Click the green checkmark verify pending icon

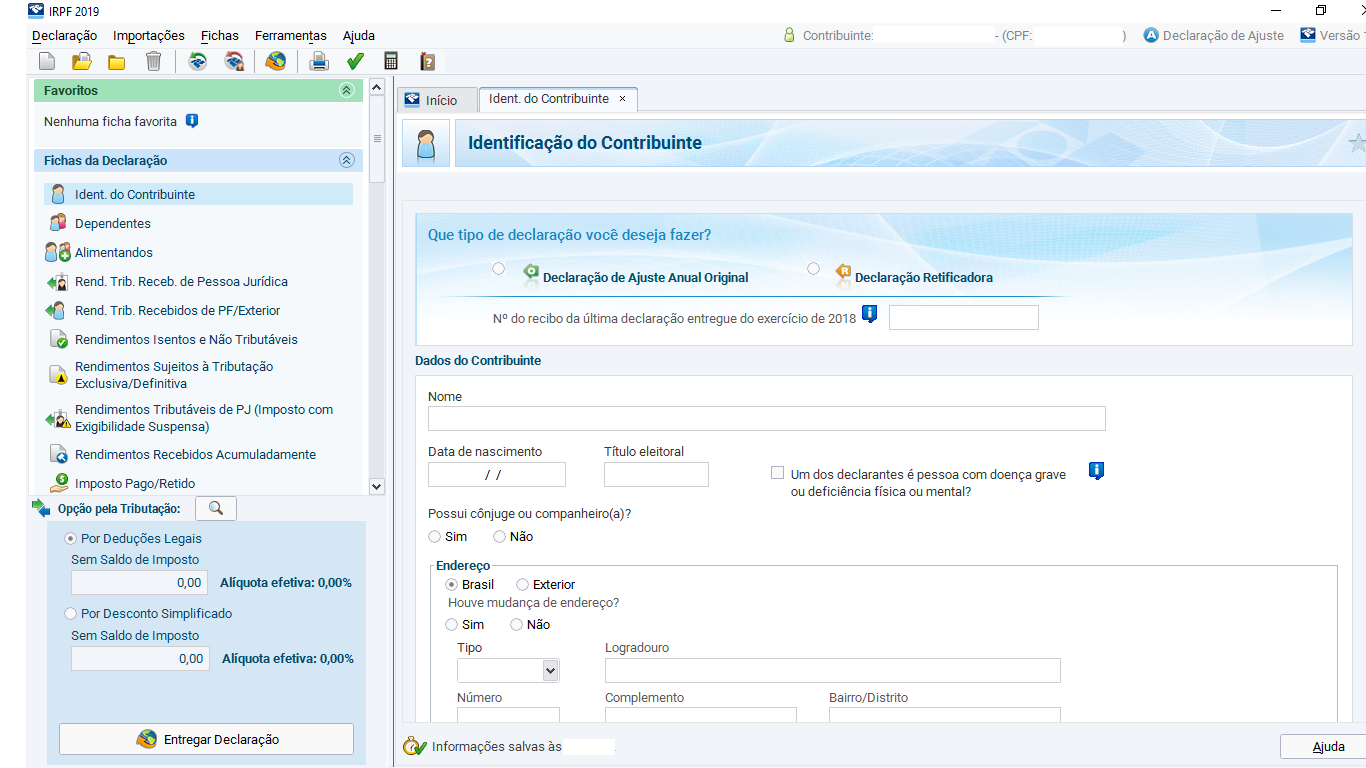[x=355, y=62]
